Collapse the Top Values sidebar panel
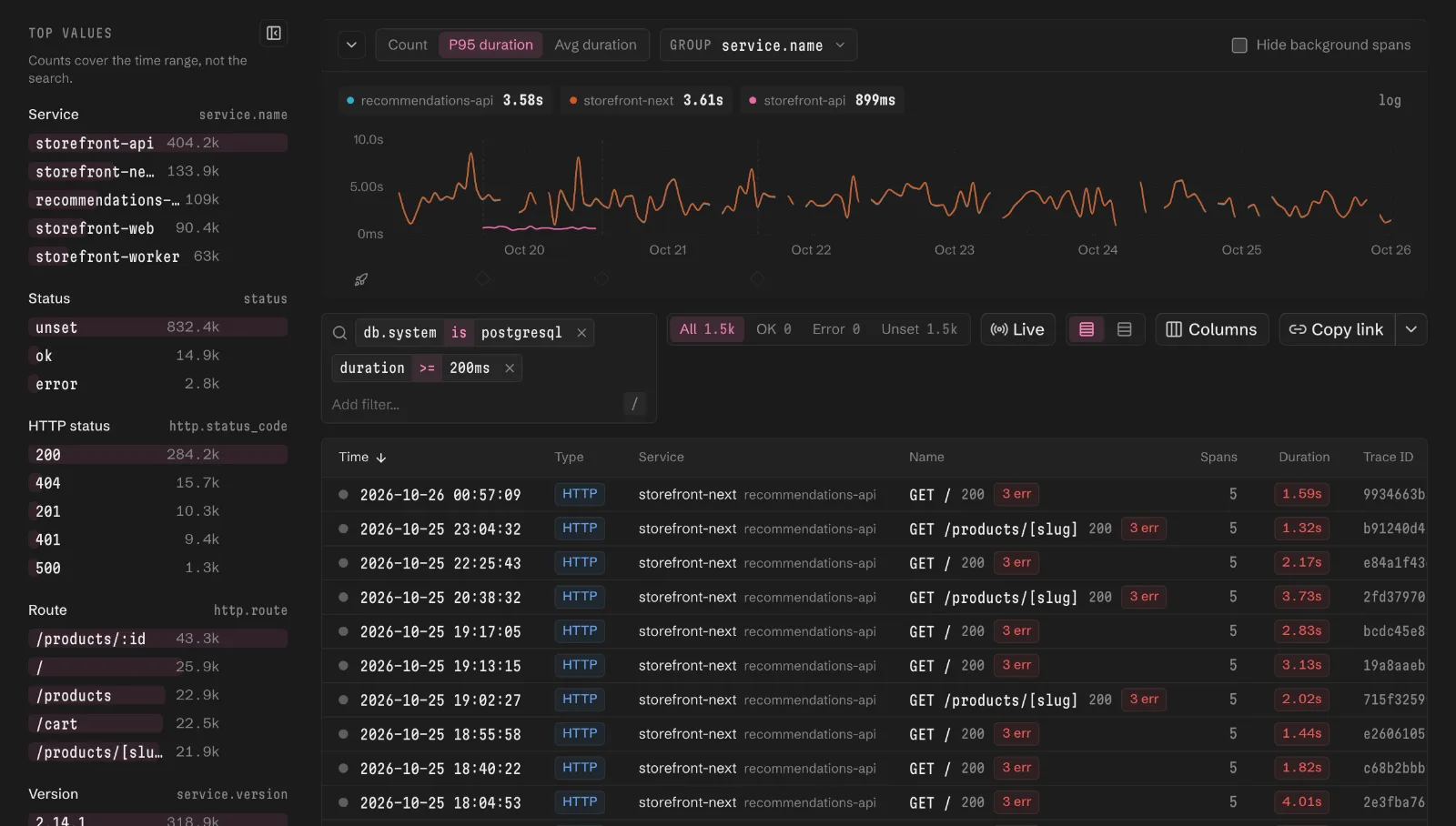1456x826 pixels. 274,34
